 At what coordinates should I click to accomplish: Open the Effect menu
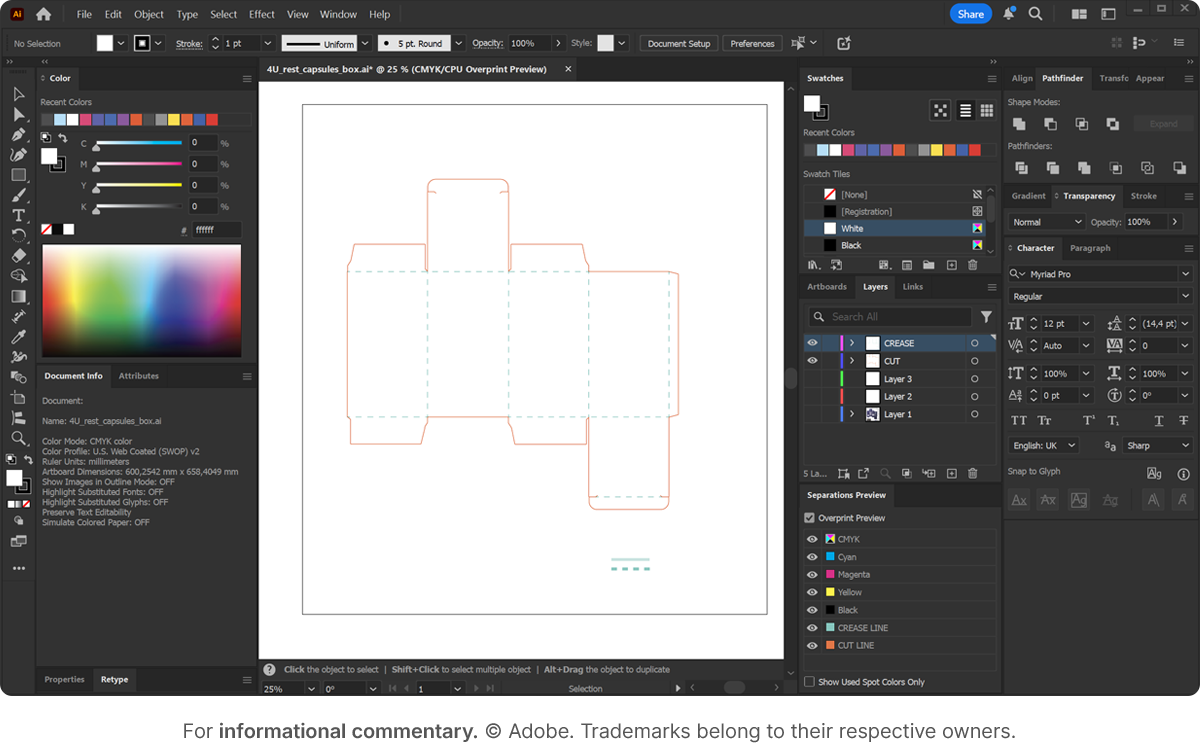[262, 14]
